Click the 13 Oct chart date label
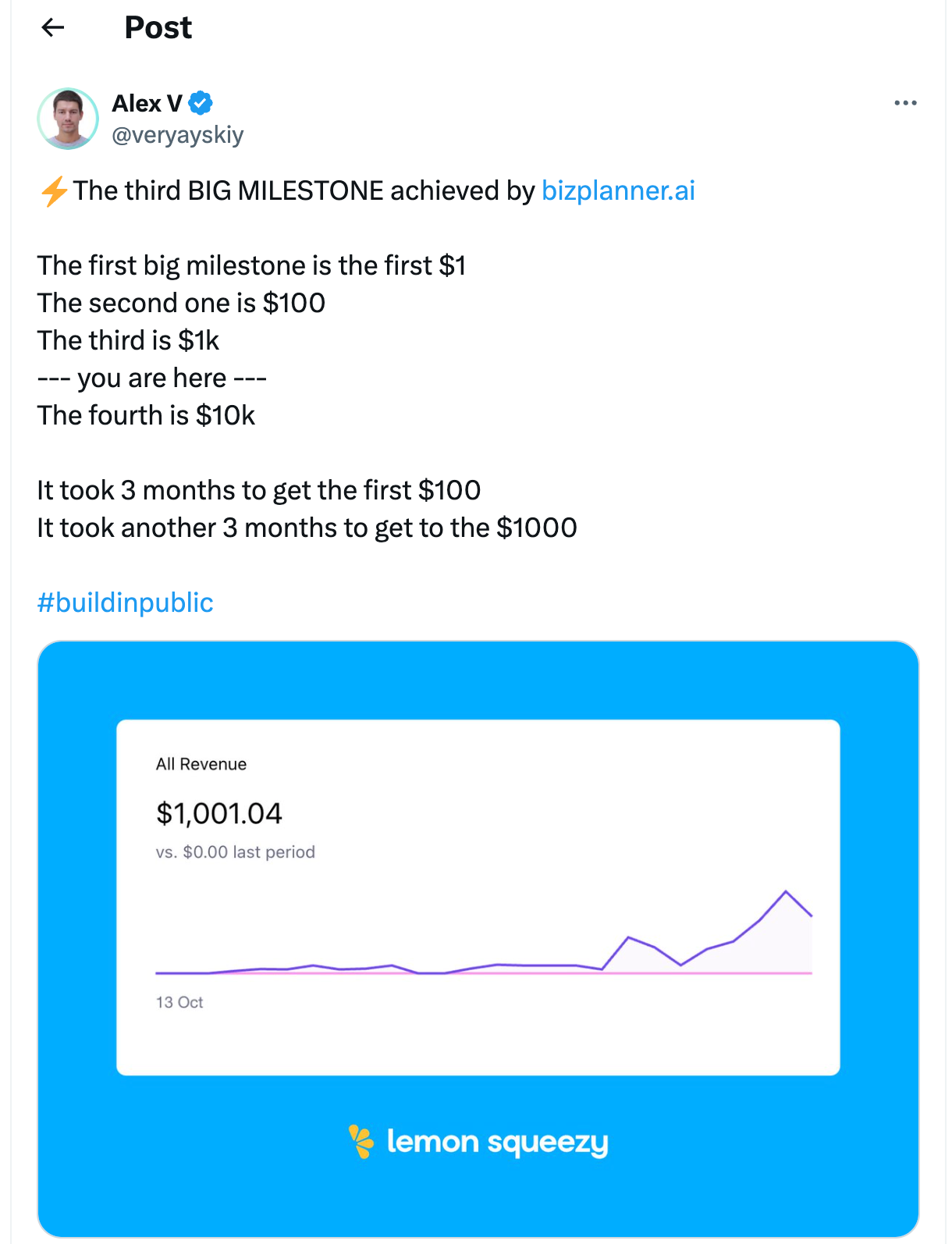952x1244 pixels. click(179, 1002)
